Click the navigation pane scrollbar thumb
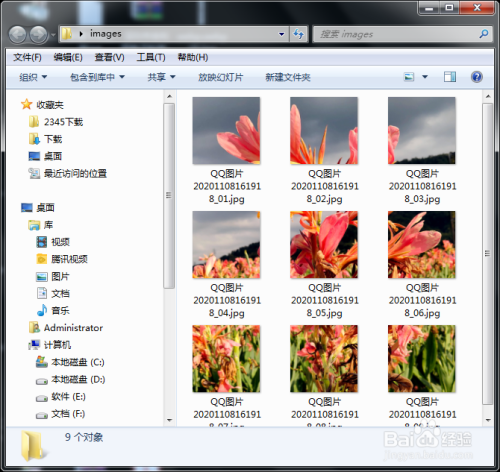500x472 pixels. [169, 196]
